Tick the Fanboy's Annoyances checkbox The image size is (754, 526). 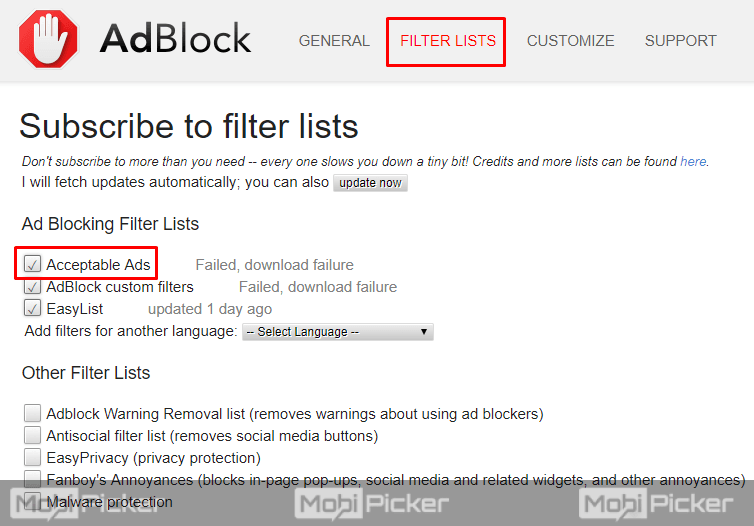pos(32,479)
